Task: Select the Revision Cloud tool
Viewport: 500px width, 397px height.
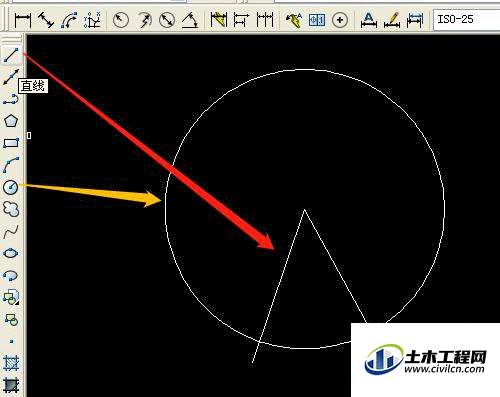Action: (x=11, y=209)
